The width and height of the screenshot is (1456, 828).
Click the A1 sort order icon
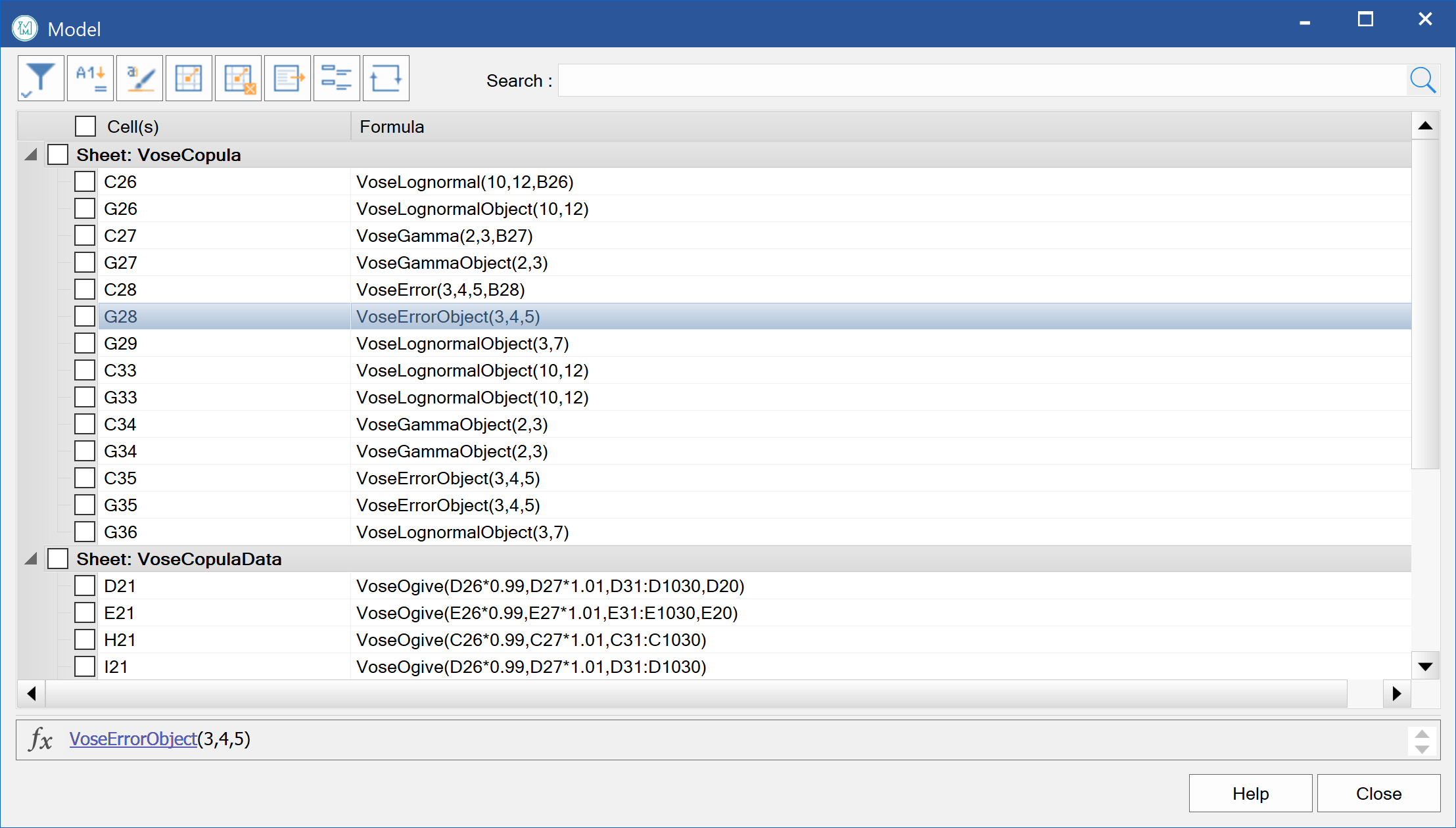click(x=90, y=79)
